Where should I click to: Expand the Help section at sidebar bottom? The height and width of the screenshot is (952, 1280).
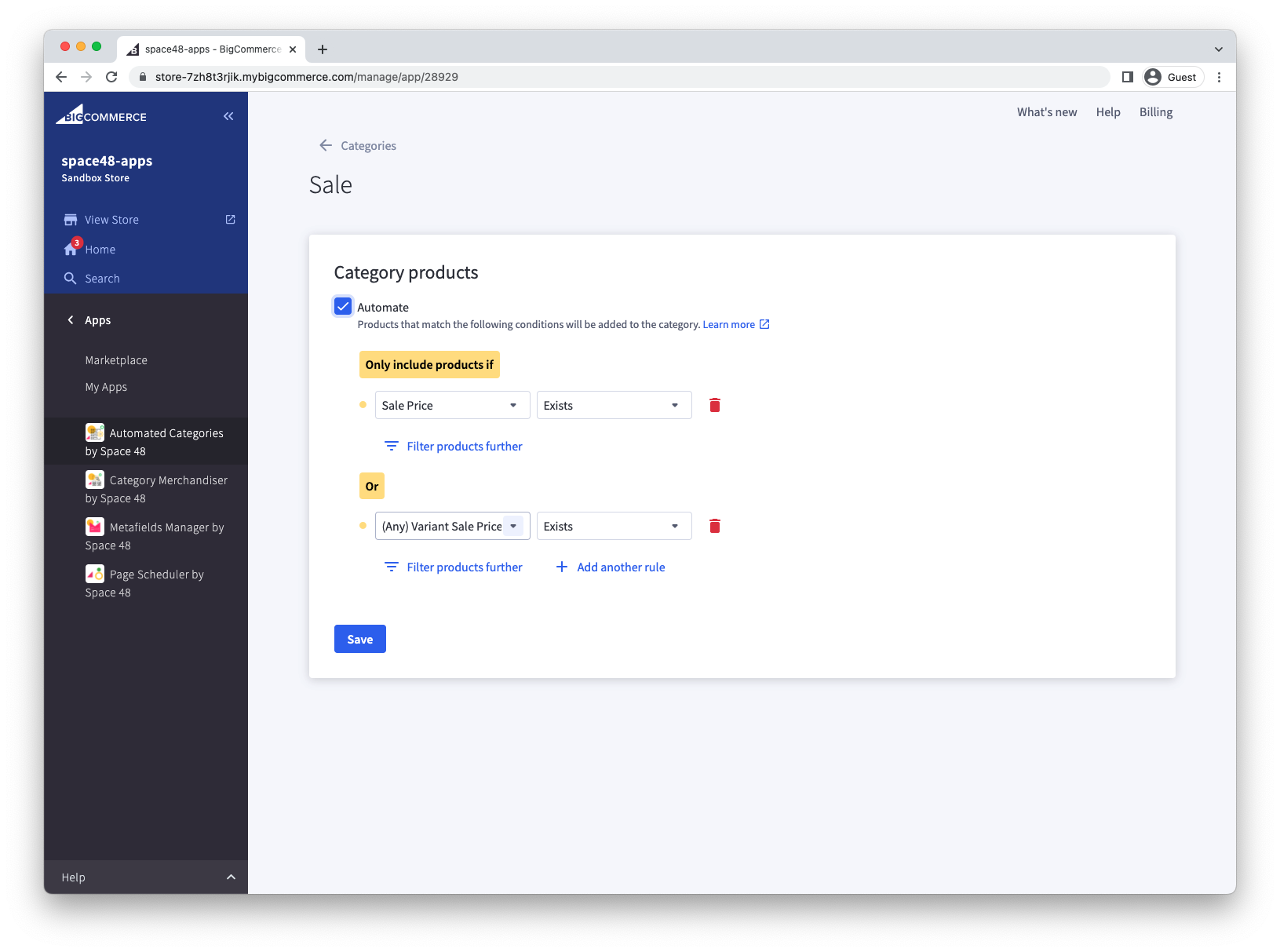coord(146,877)
